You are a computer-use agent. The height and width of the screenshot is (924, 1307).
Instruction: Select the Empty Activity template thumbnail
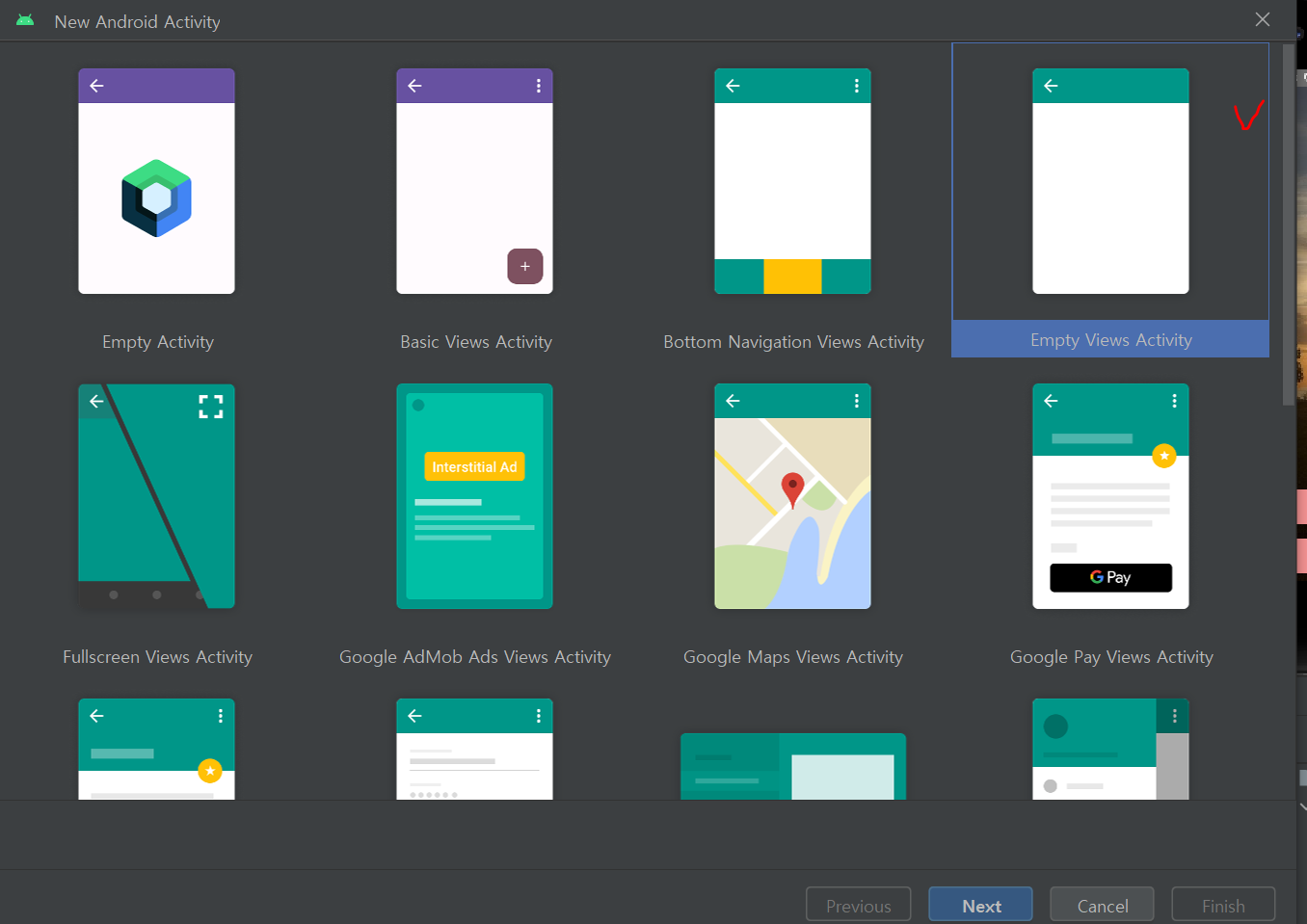click(x=156, y=181)
